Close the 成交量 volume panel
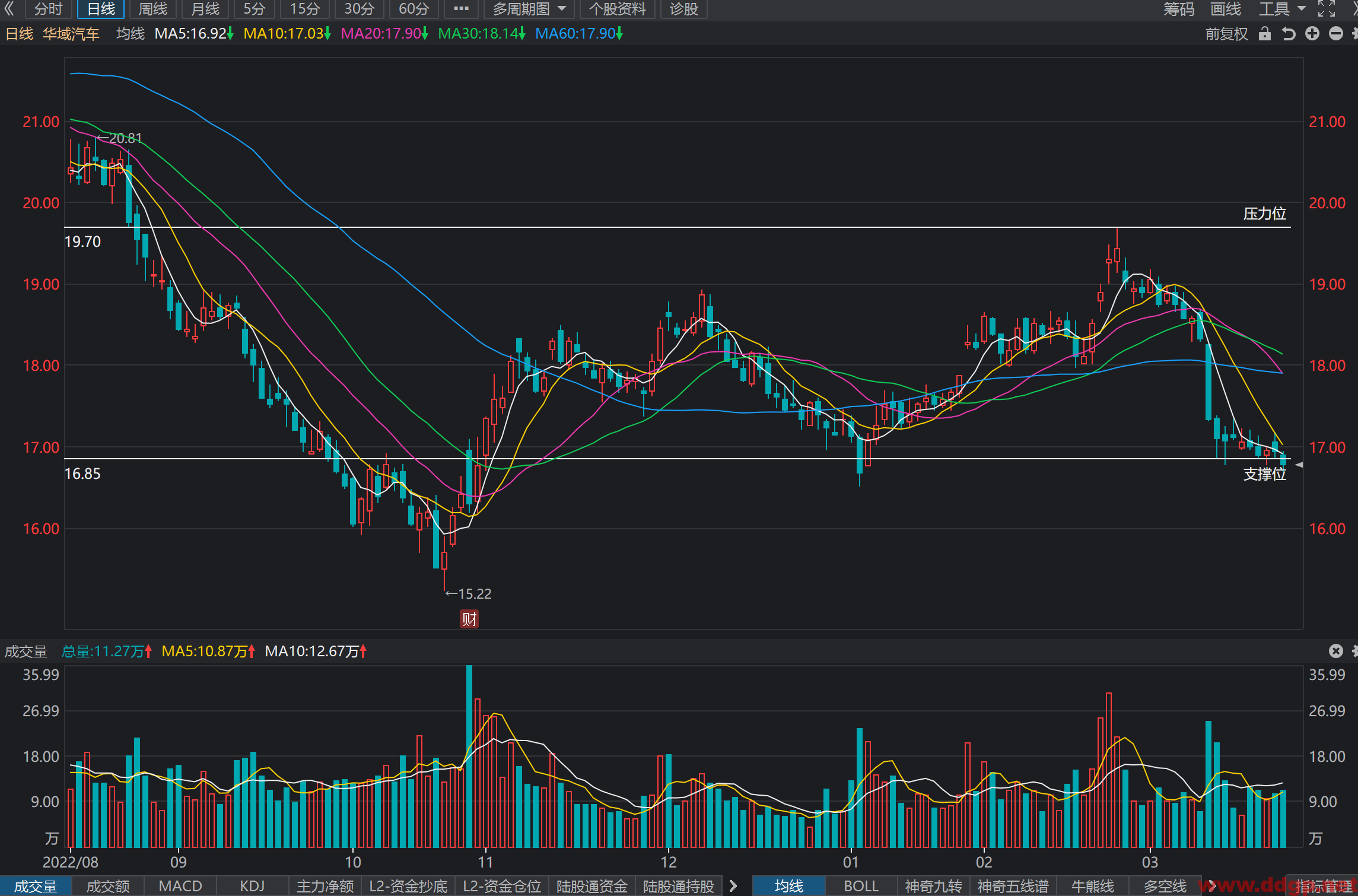 pyautogui.click(x=1335, y=651)
